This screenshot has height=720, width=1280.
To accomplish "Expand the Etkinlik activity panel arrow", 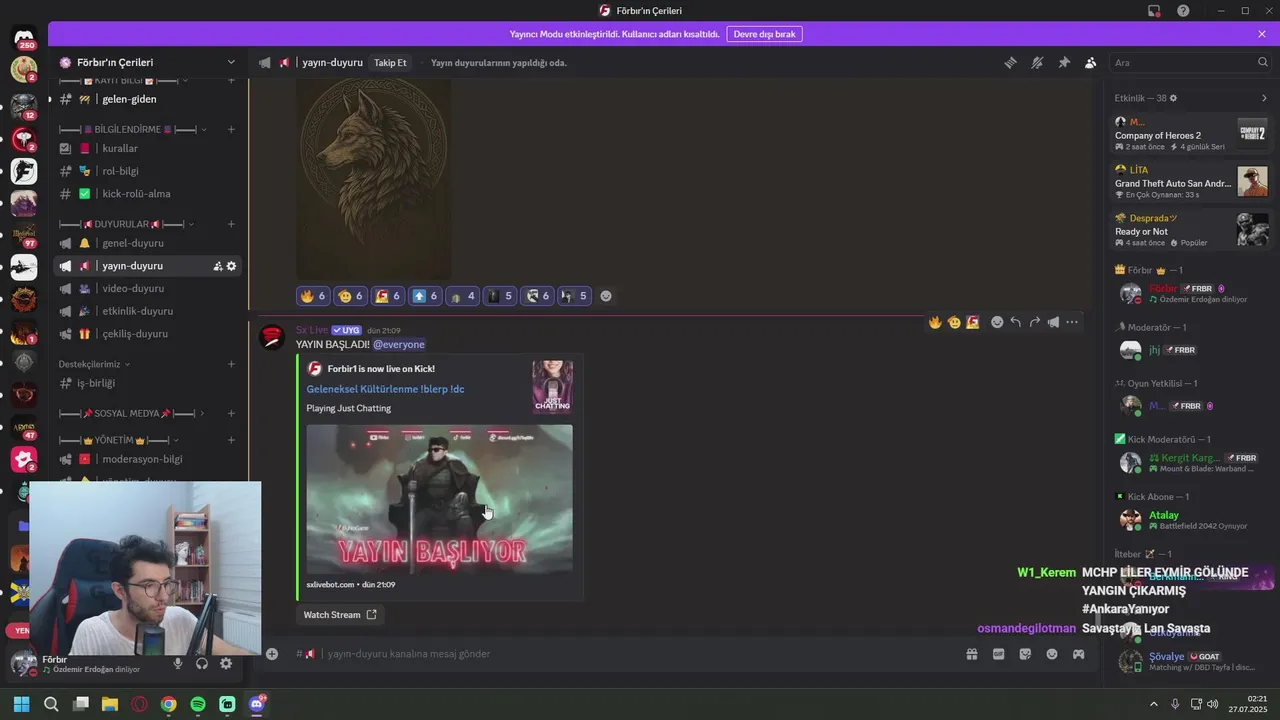I will [1264, 98].
